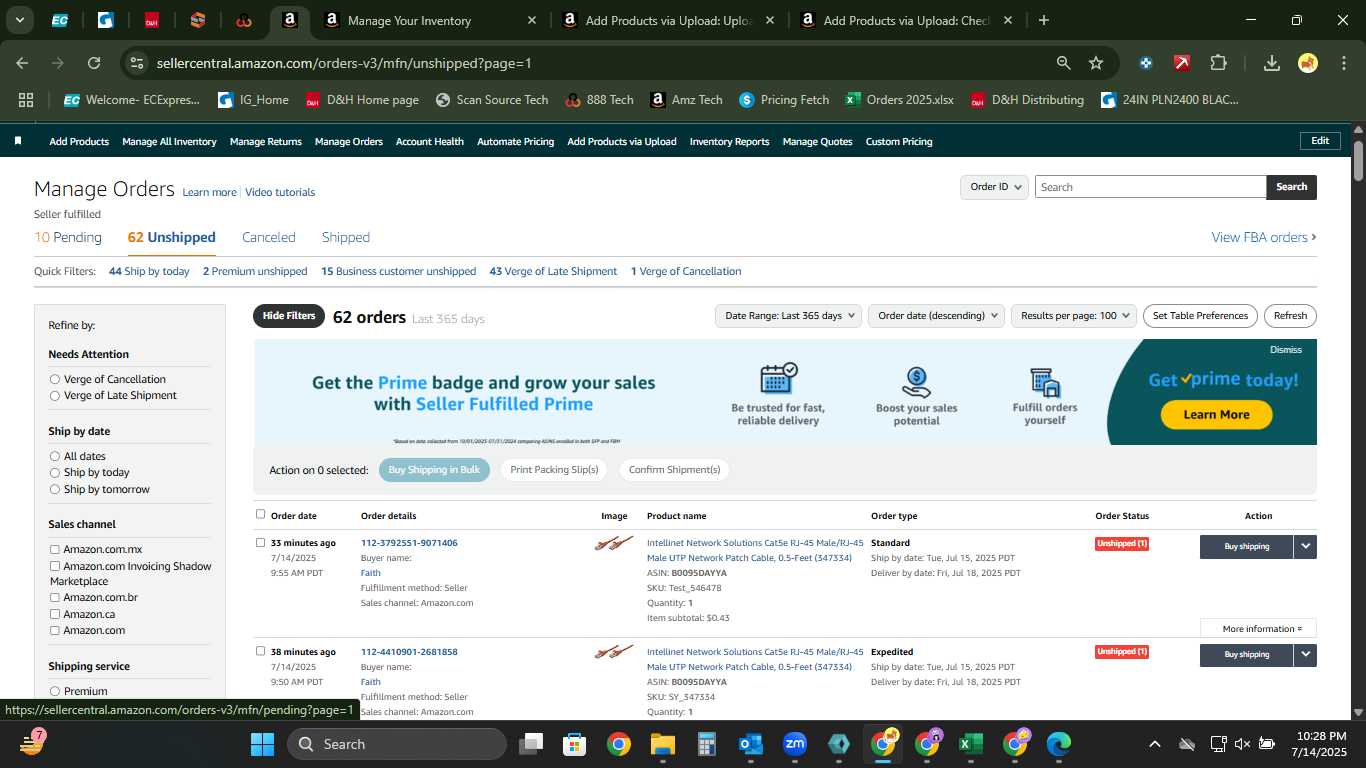The image size is (1366, 768).
Task: Select Verge of Cancellation radio button
Action: click(55, 379)
